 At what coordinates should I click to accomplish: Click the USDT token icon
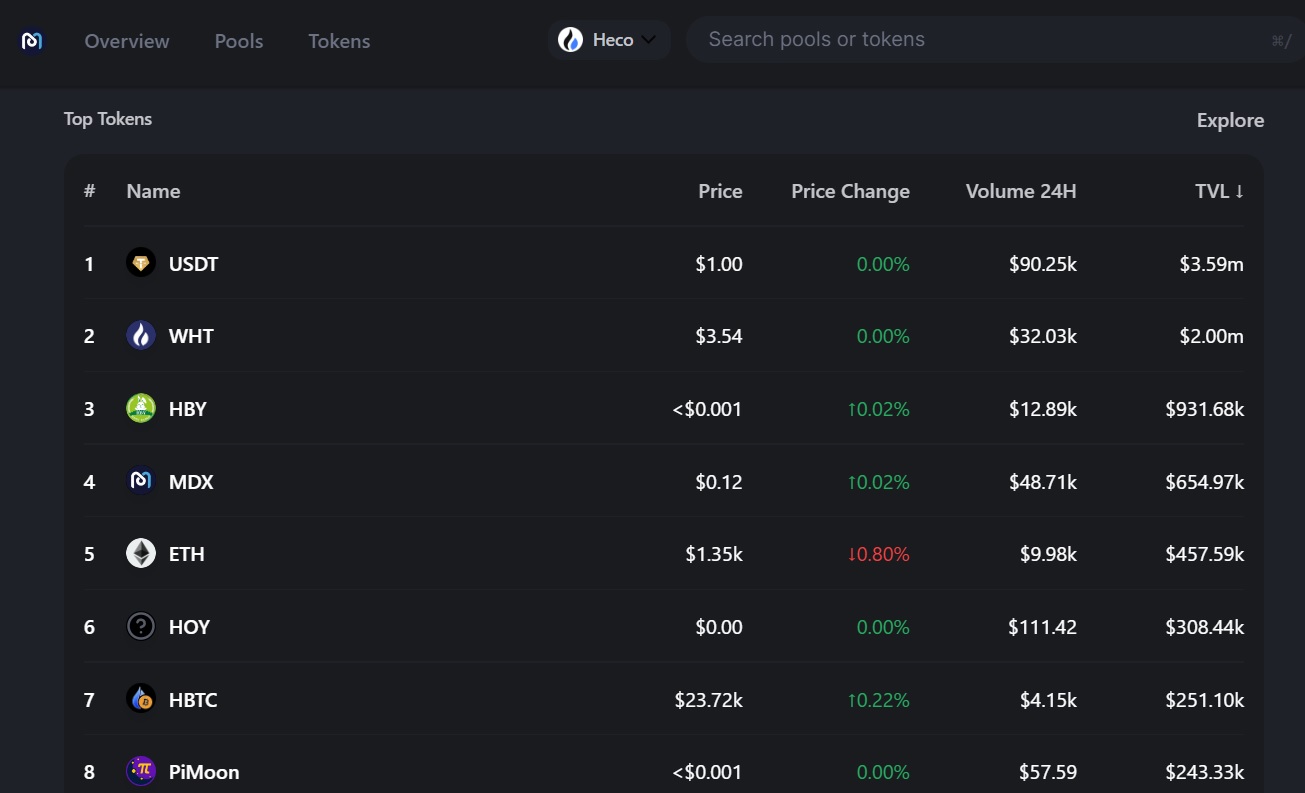[x=141, y=263]
